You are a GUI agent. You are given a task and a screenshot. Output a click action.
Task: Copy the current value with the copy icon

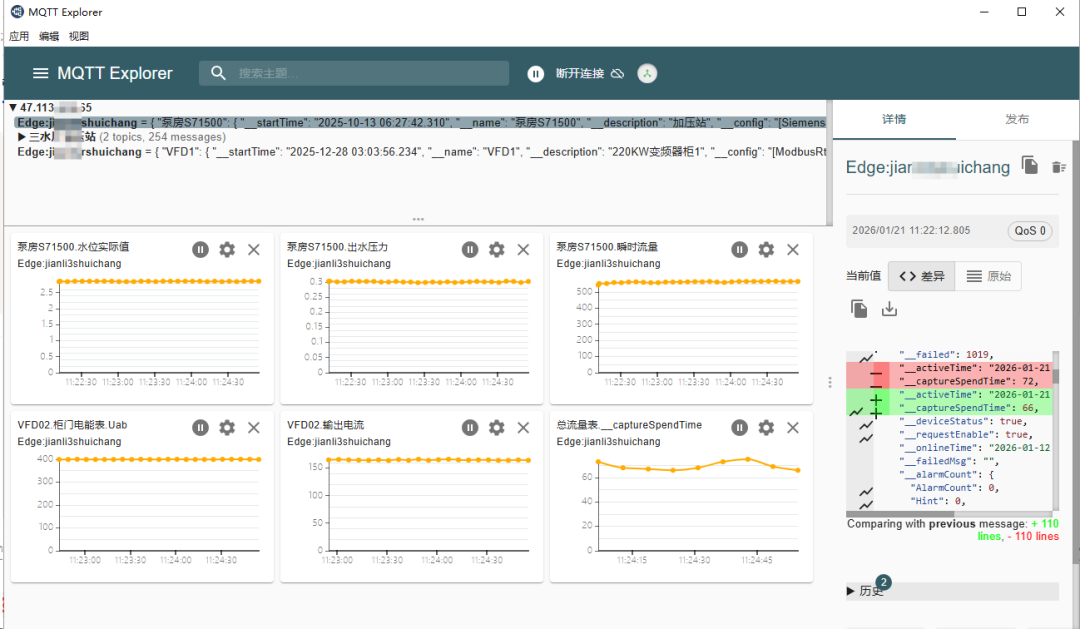[x=859, y=309]
